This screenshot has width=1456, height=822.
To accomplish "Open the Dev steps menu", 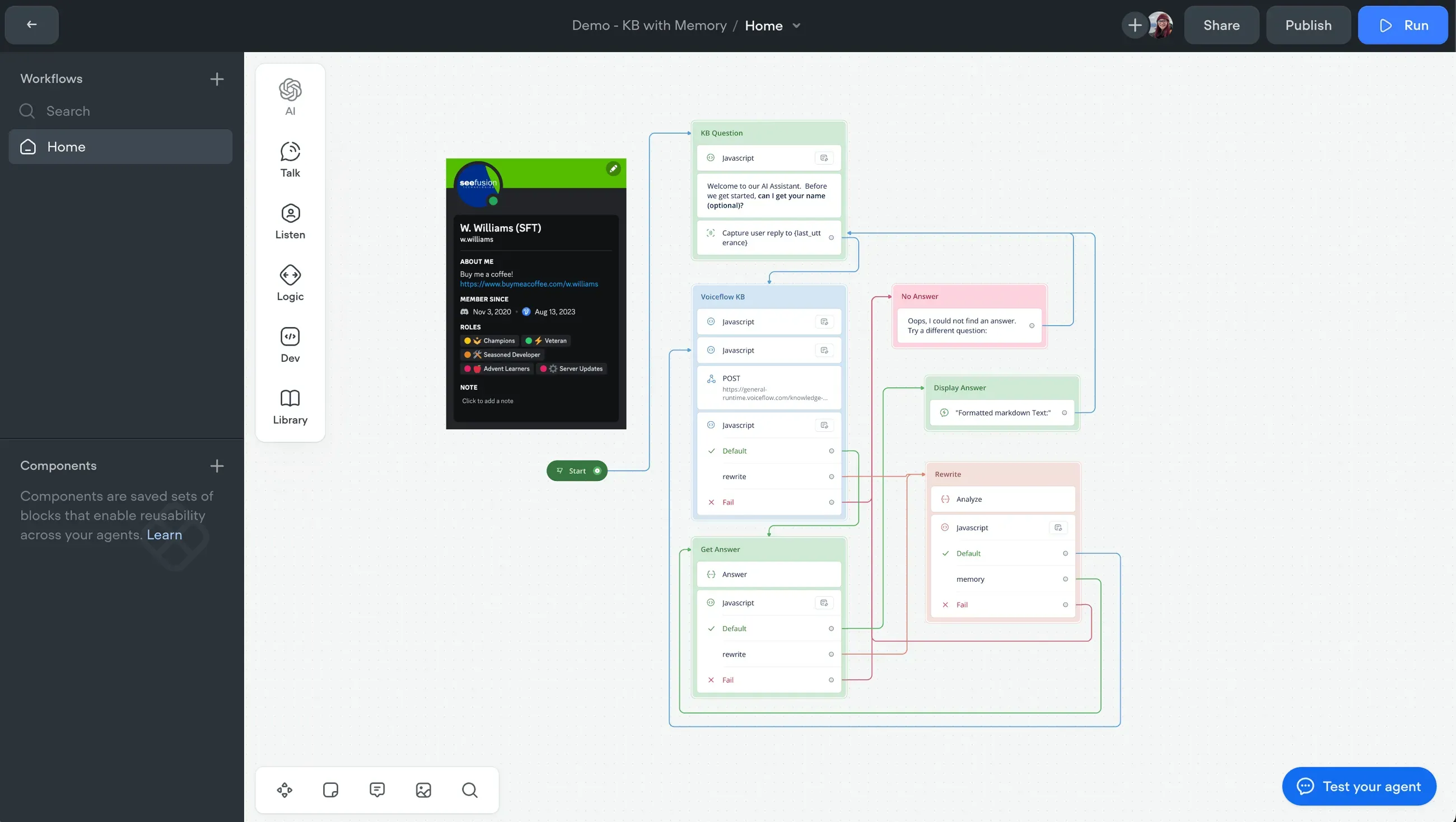I will (290, 344).
